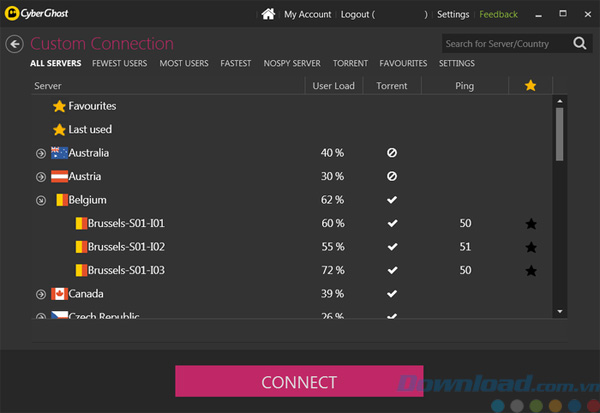Click the star icon beside Favourites
Image resolution: width=600 pixels, height=413 pixels.
[x=59, y=106]
